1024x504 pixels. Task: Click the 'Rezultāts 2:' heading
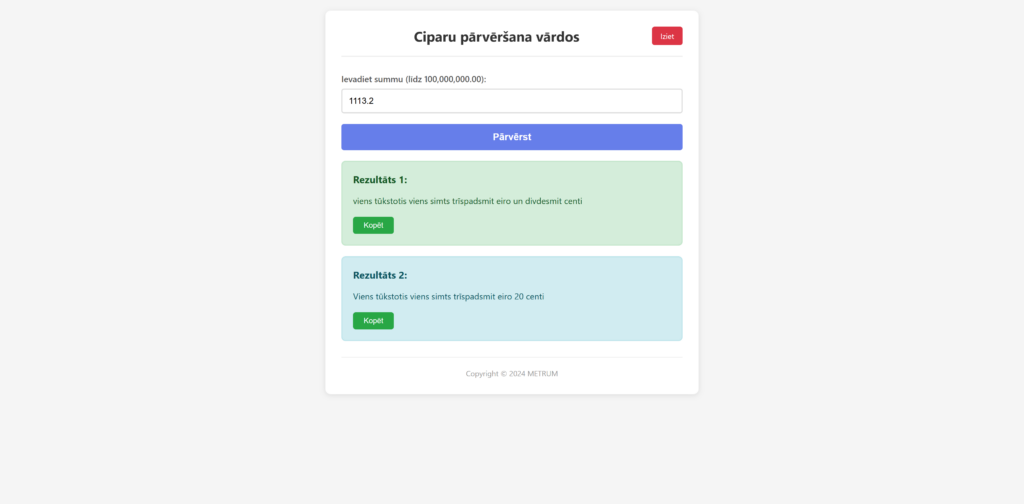(380, 275)
